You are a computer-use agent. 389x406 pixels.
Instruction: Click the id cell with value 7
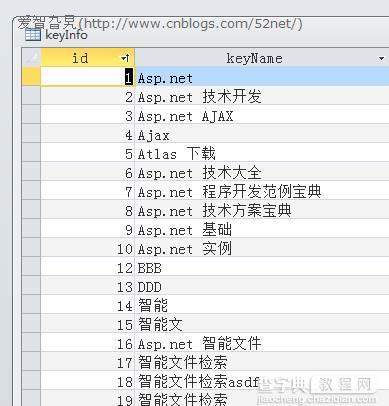click(x=88, y=191)
